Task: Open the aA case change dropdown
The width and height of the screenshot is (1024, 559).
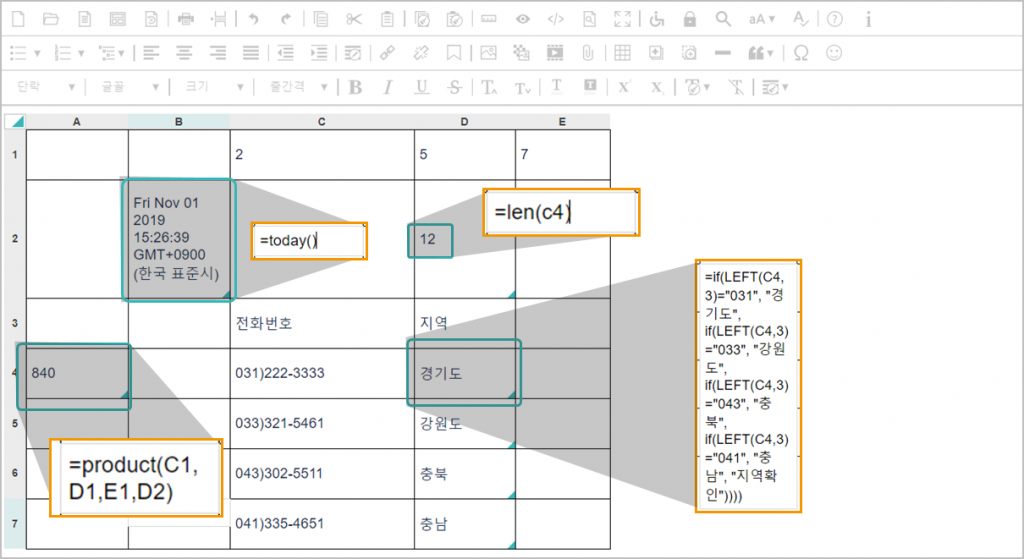Action: (761, 19)
